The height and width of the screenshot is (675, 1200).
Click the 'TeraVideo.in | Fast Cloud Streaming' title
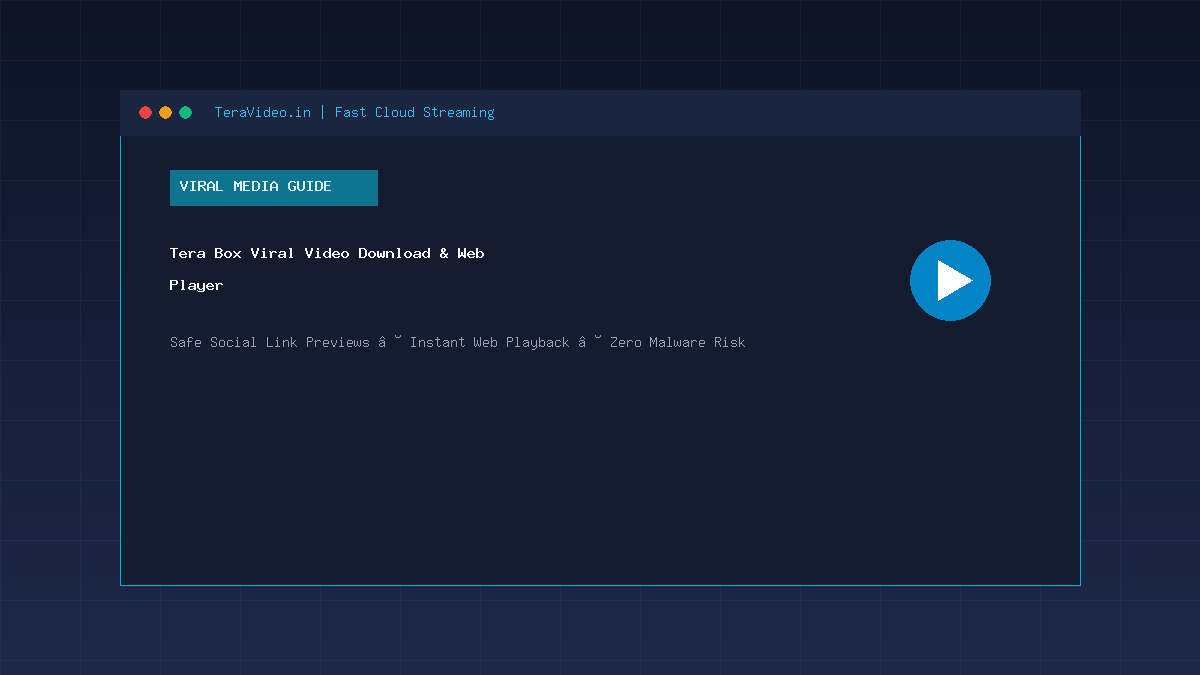tap(354, 112)
